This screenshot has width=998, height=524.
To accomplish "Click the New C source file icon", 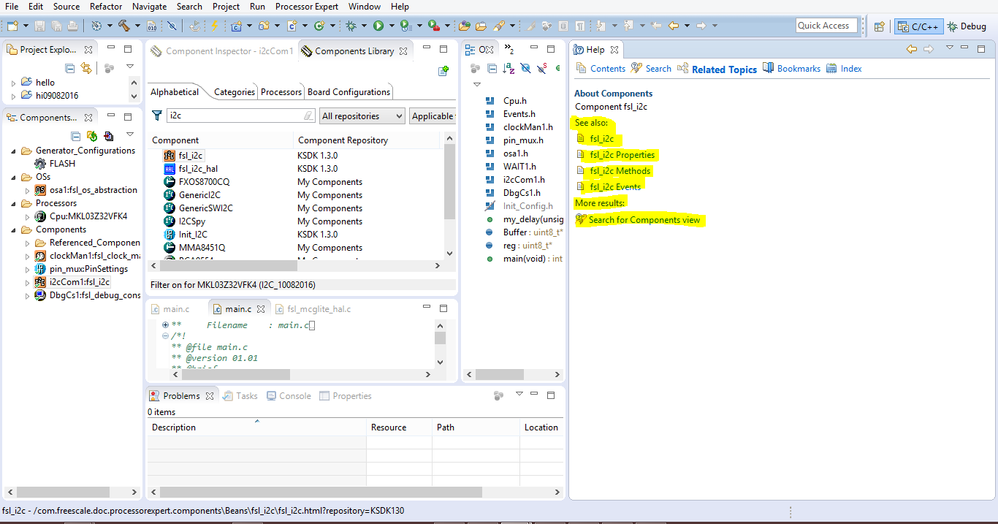I will [x=292, y=25].
